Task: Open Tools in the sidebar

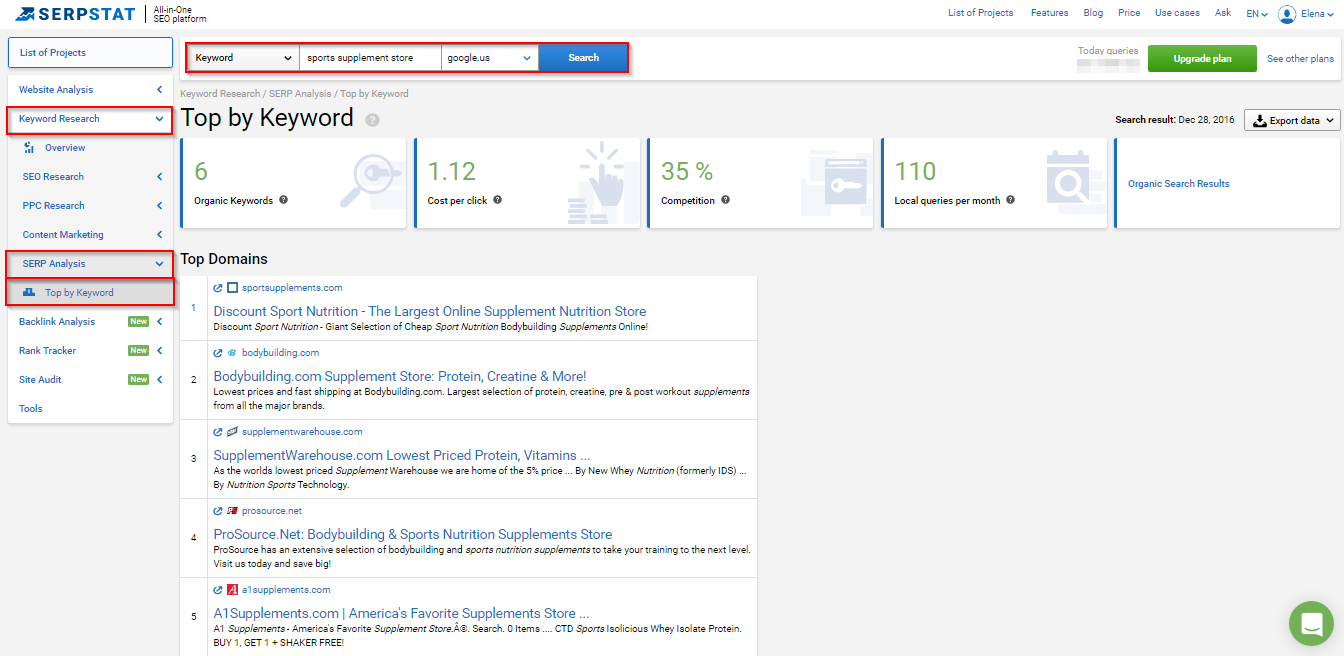Action: [x=31, y=409]
